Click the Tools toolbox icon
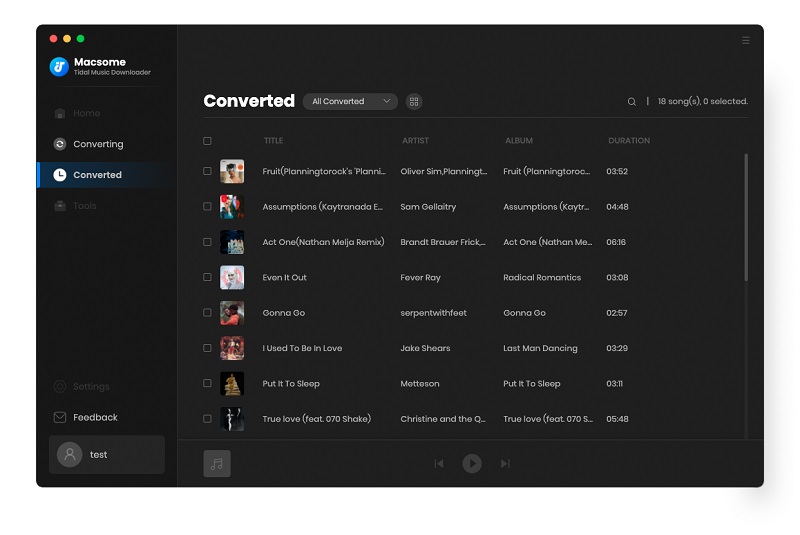Viewport: 800px width, 535px height. pos(60,206)
